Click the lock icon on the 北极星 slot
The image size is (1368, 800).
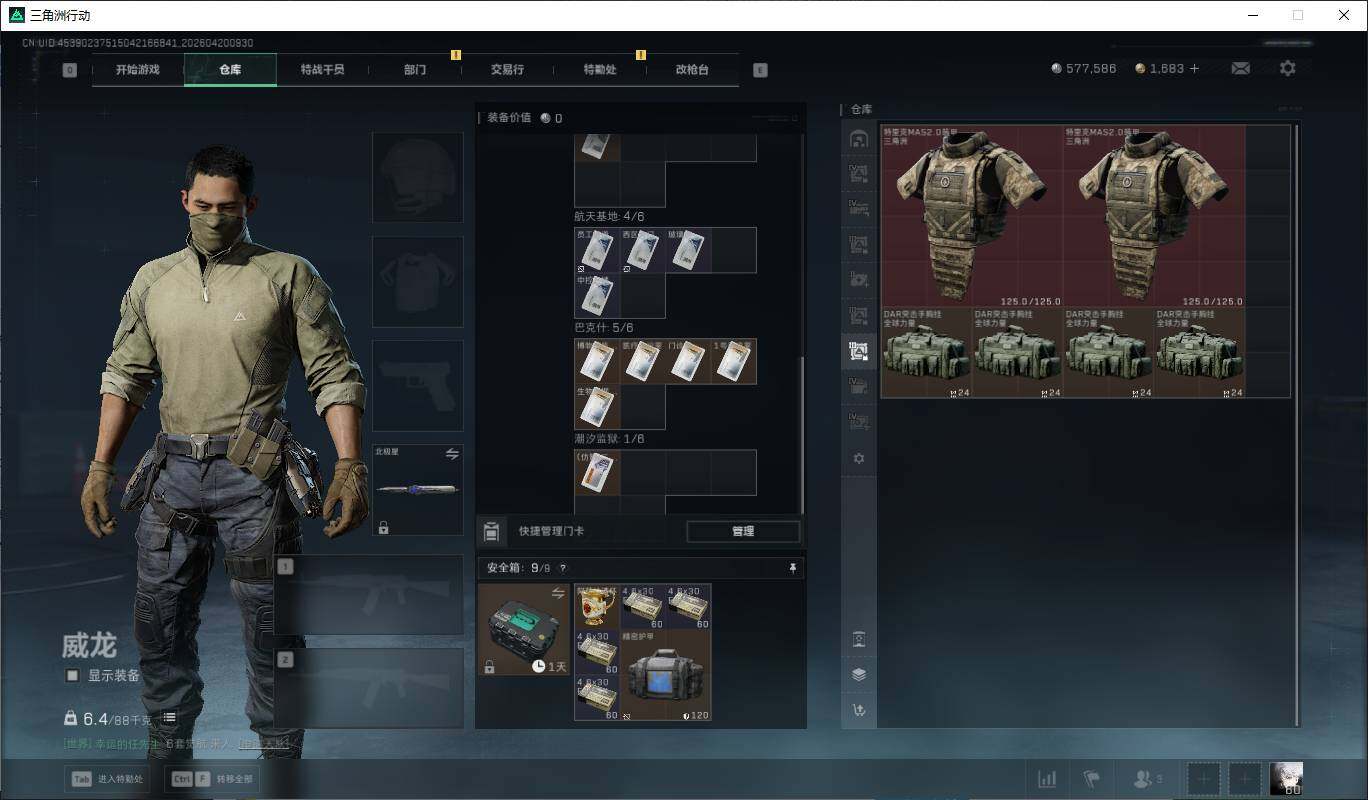[x=383, y=527]
